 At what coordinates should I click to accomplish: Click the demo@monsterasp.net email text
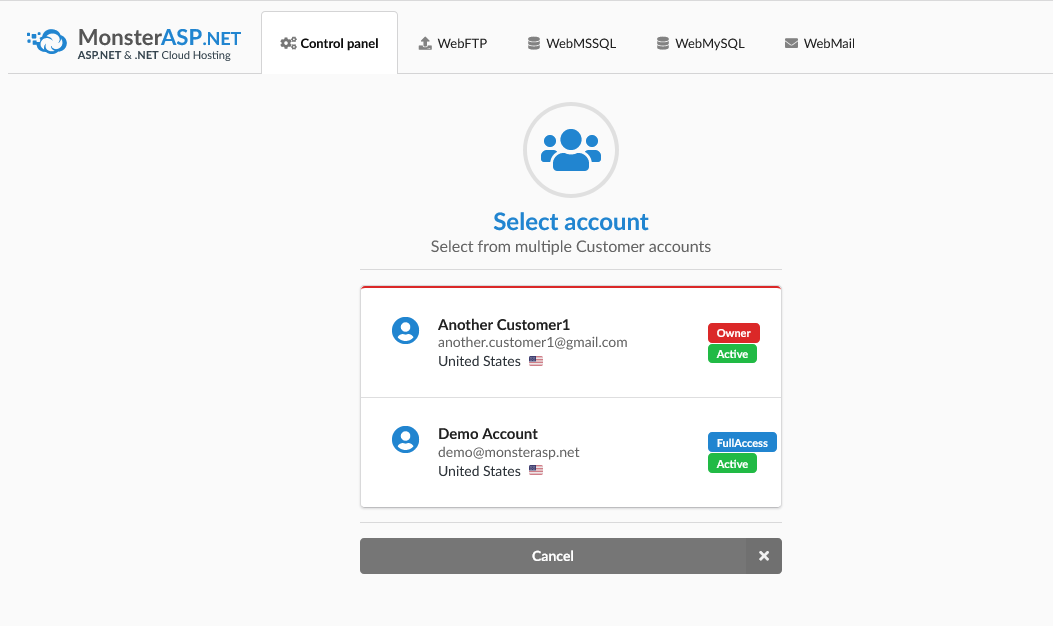[x=509, y=452]
